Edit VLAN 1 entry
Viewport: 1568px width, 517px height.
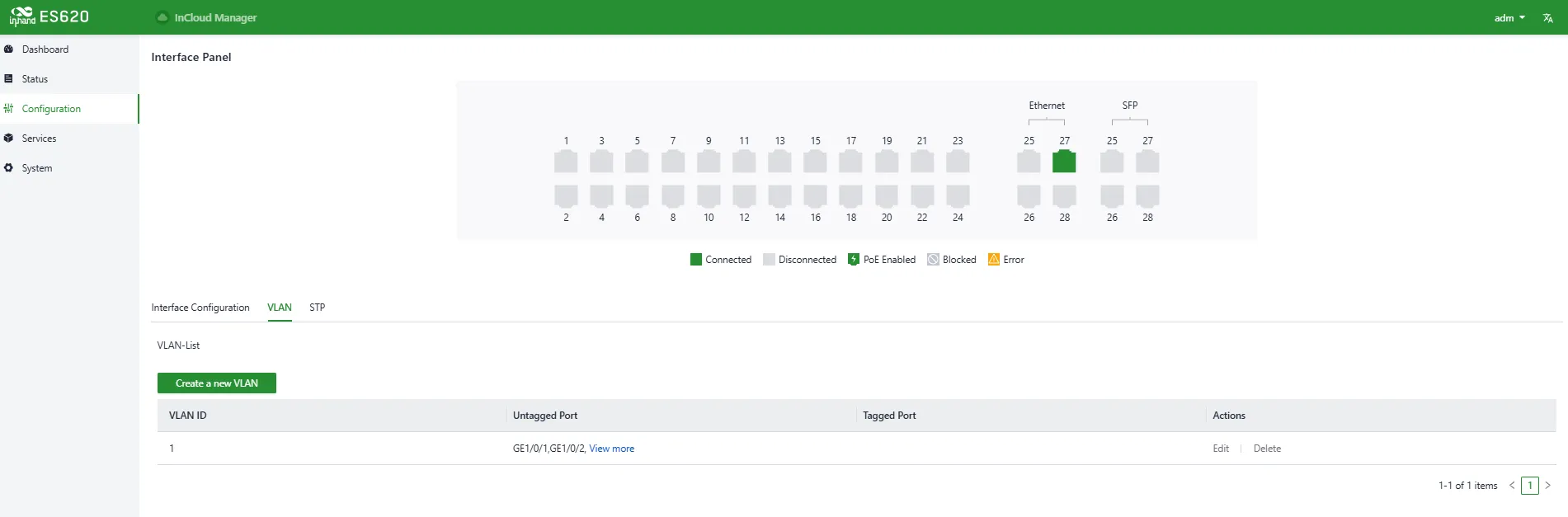click(x=1221, y=449)
